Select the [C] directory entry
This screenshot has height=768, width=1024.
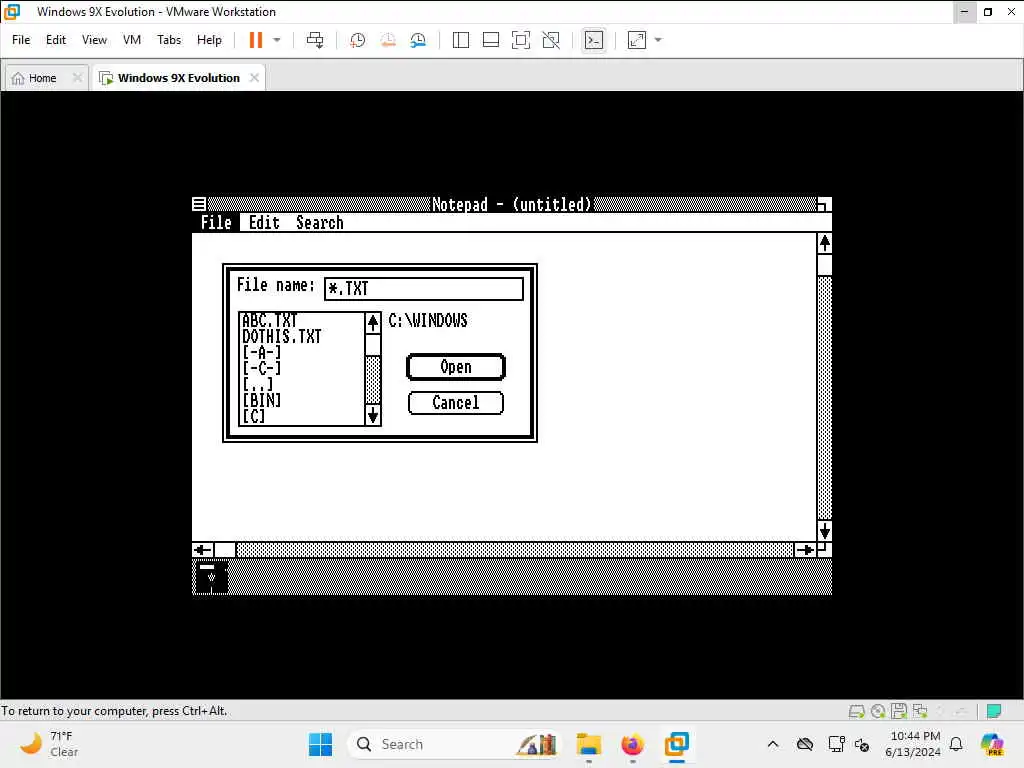point(253,415)
